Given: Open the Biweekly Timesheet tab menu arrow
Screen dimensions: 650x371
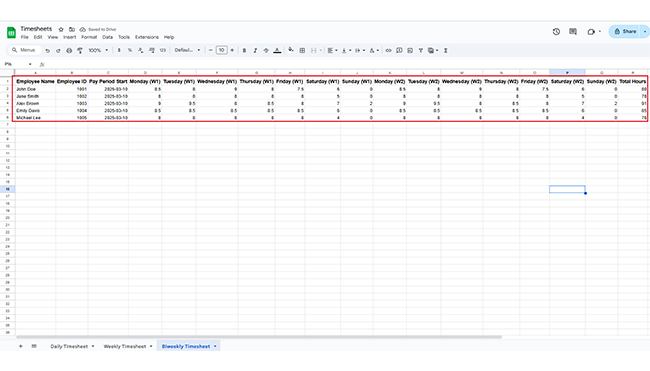Looking at the screenshot, I should pyautogui.click(x=215, y=346).
